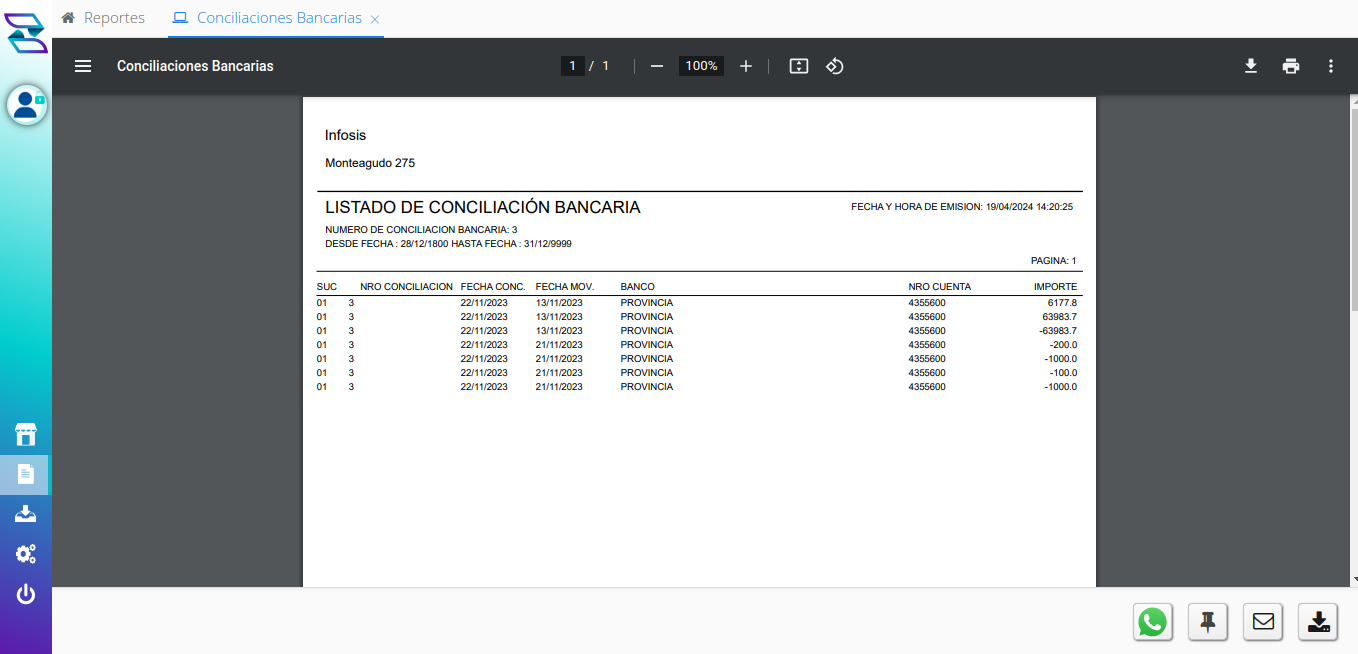Click the DESDE FECHA date range line
The height and width of the screenshot is (654, 1358).
tap(448, 244)
